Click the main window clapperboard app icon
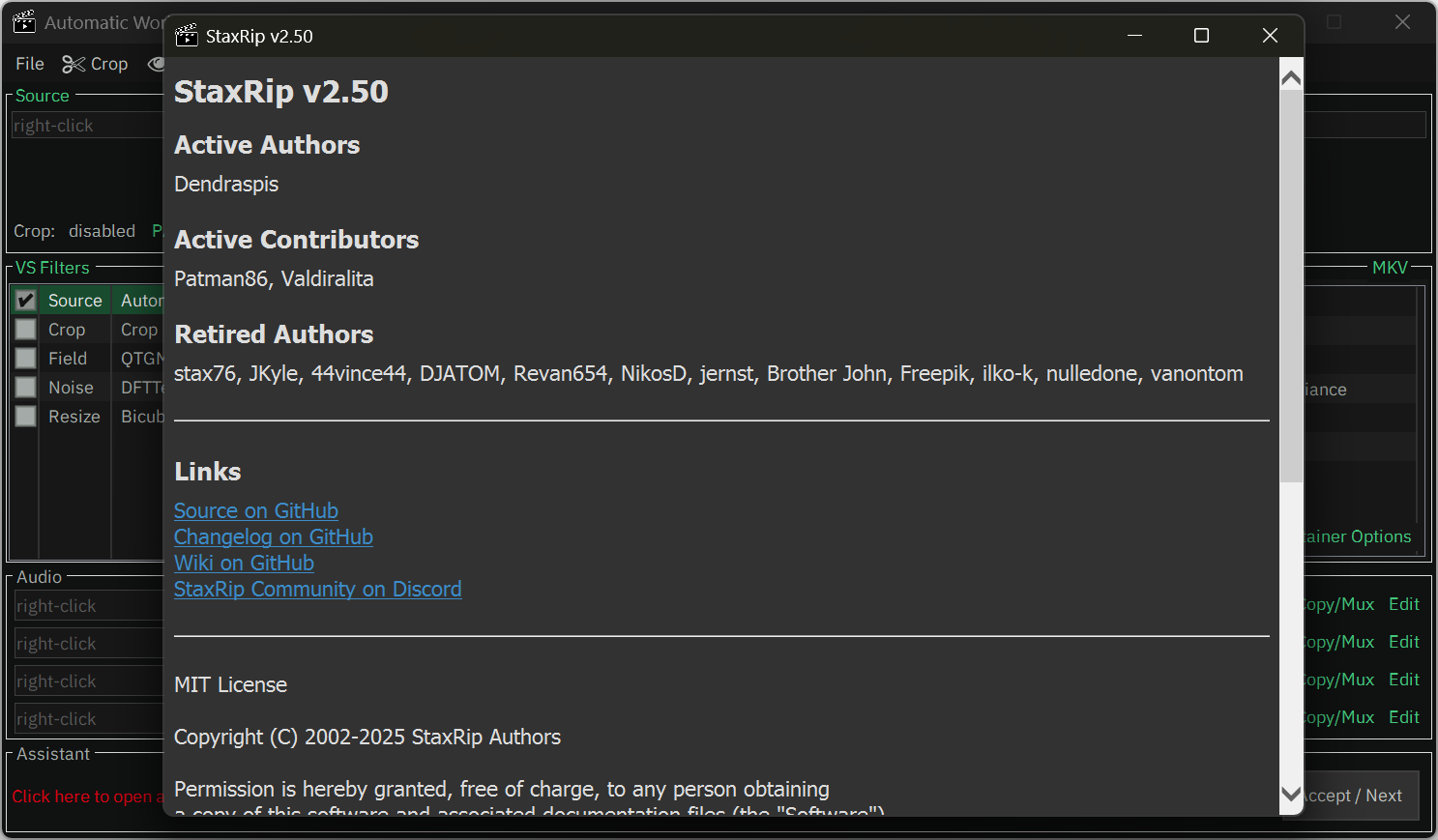The height and width of the screenshot is (840, 1438). click(24, 22)
